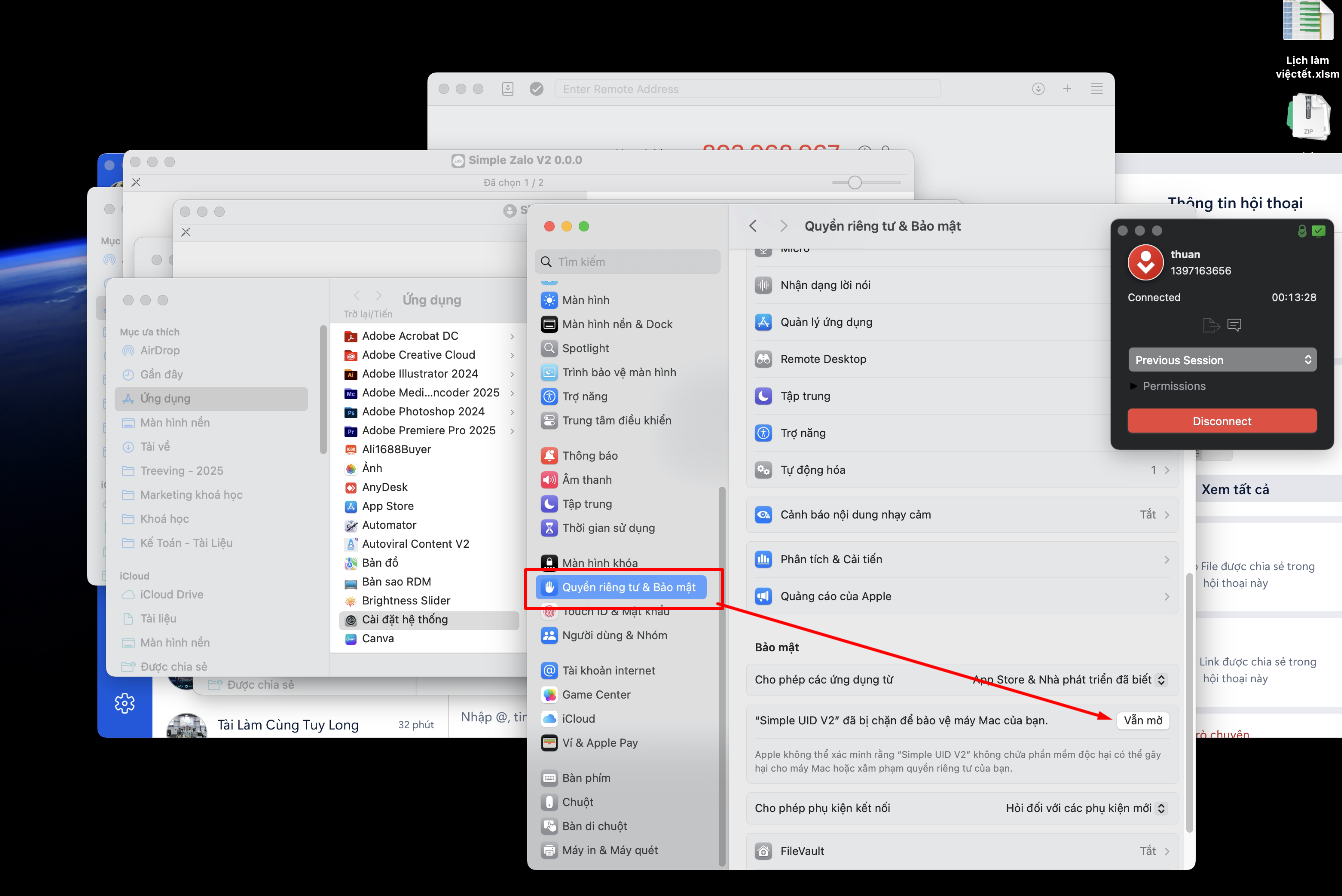Open Quản lý ứng dụng privacy row
This screenshot has height=896, width=1342.
962,322
